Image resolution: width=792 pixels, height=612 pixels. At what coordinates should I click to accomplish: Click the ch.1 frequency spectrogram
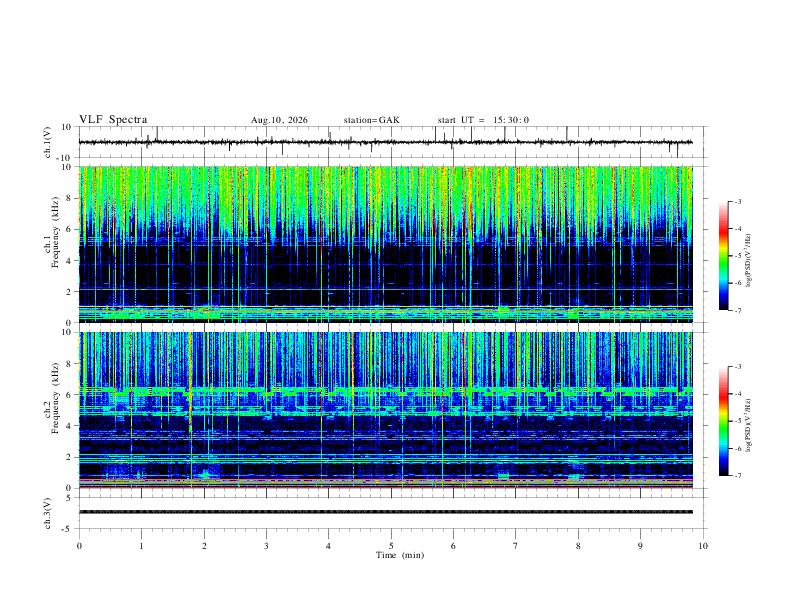coord(386,244)
